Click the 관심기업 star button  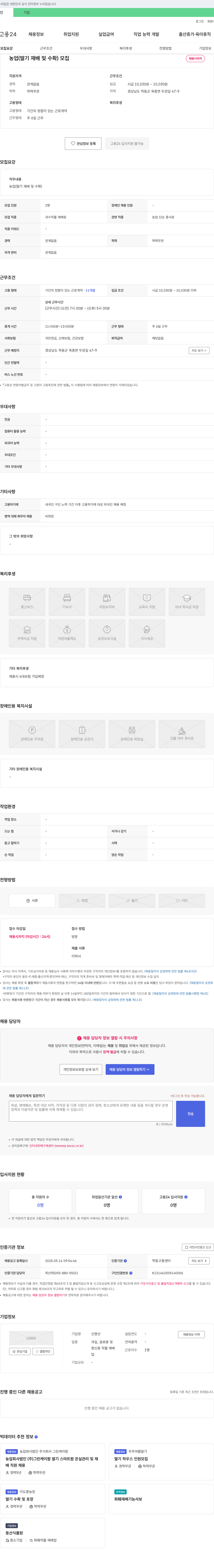pyautogui.click(x=20, y=1351)
